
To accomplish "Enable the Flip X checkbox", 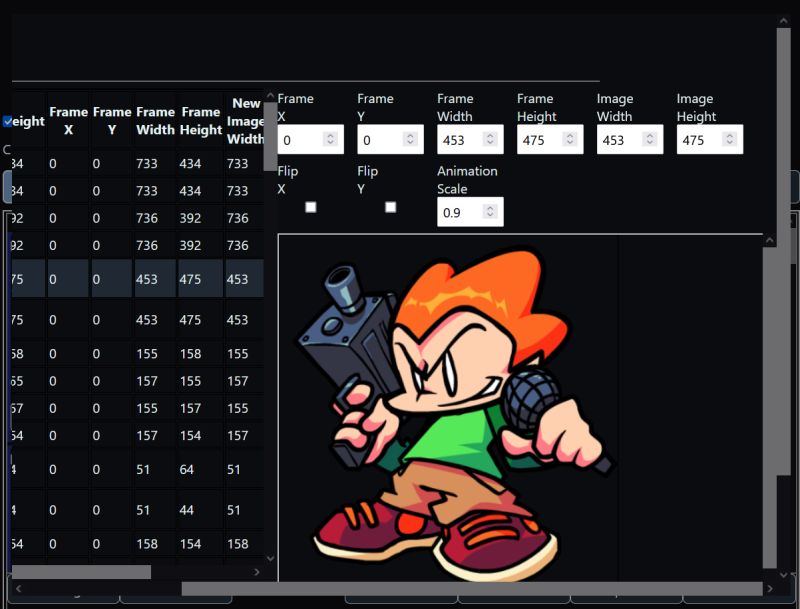I will click(x=311, y=207).
